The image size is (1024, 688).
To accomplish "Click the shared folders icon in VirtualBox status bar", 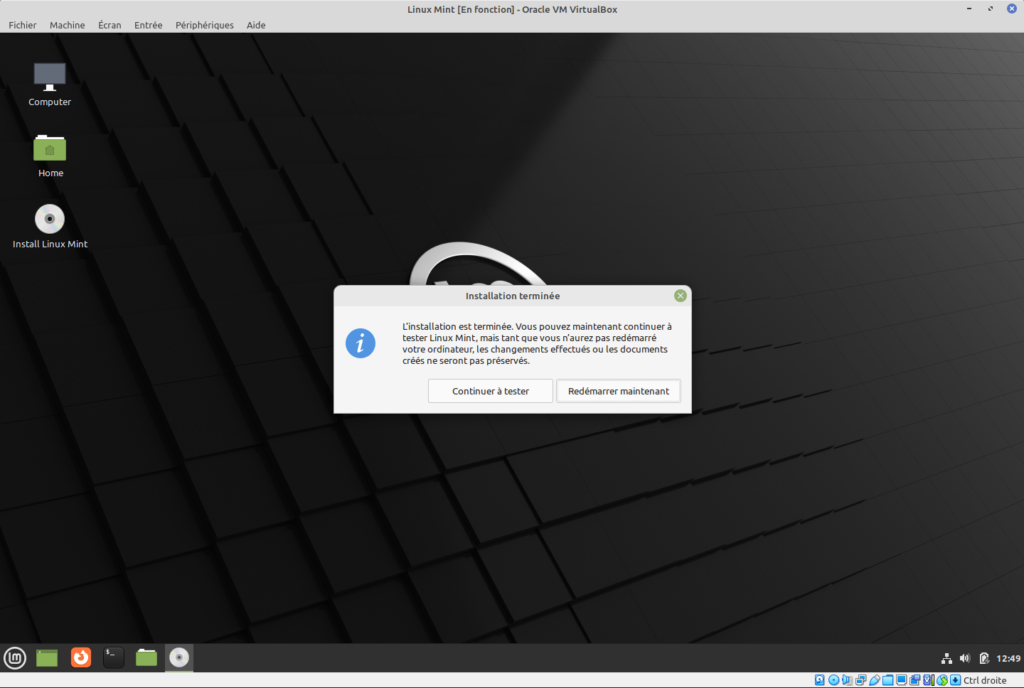I will point(889,680).
